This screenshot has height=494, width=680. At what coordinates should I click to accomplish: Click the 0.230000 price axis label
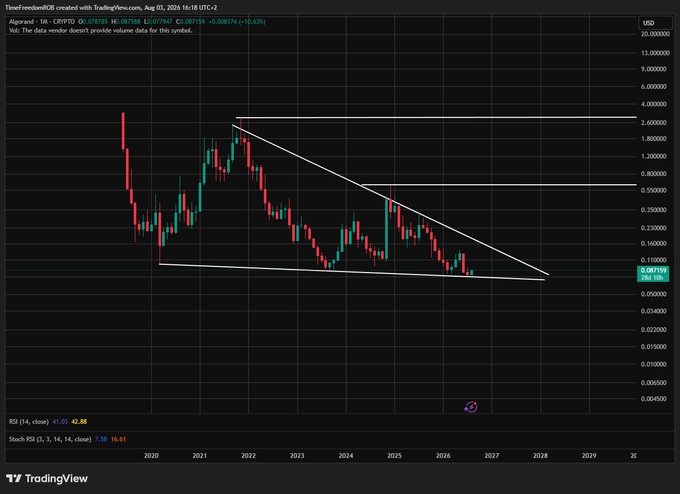point(655,228)
